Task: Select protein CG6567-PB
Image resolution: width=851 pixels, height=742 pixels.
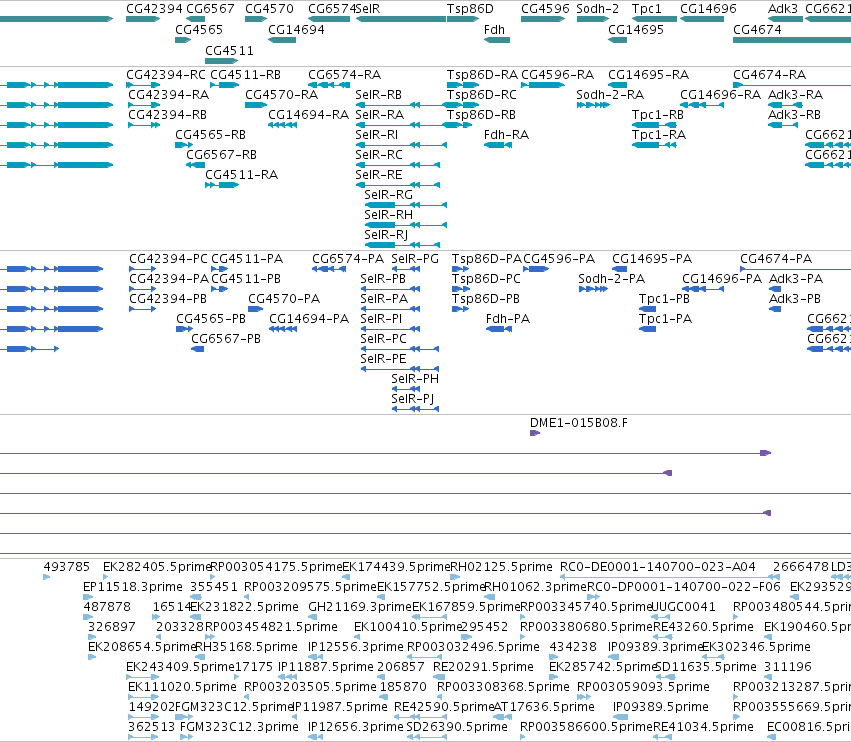Action: tap(226, 339)
